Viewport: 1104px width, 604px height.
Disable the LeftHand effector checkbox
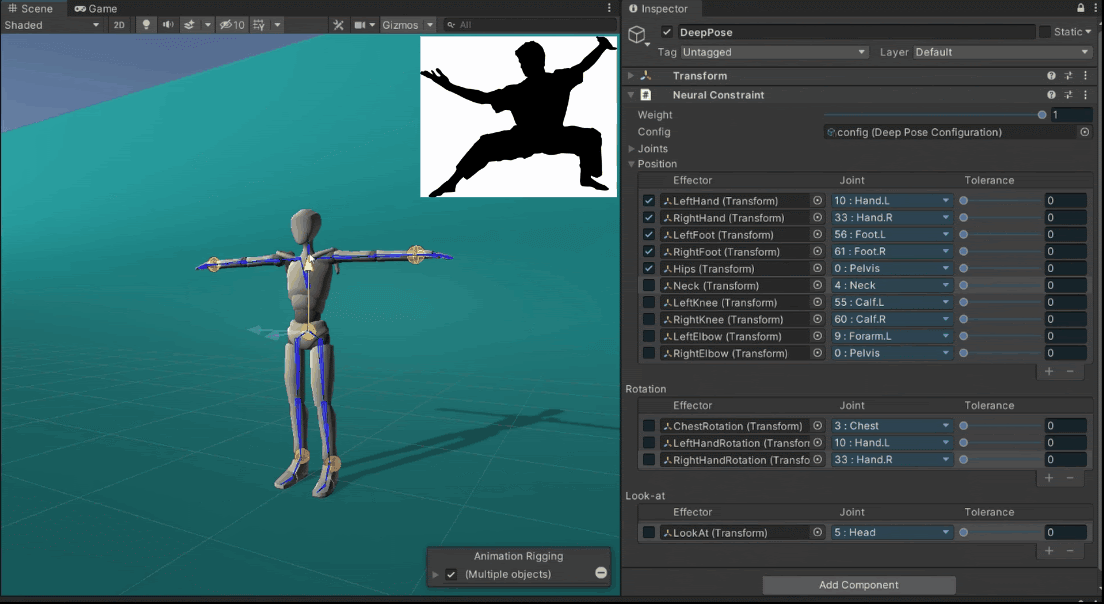649,201
